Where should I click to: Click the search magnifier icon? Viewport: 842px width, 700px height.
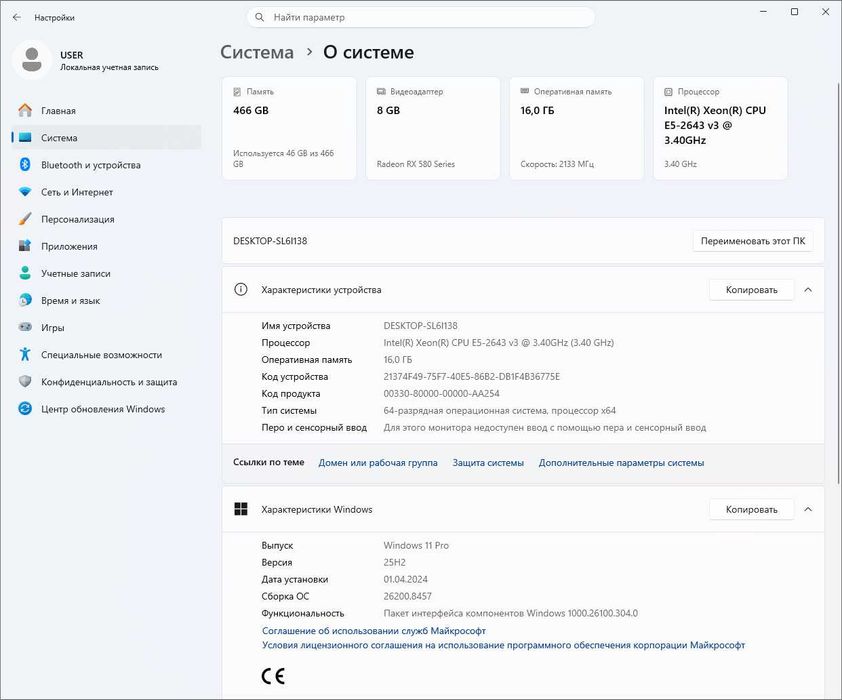click(x=259, y=17)
